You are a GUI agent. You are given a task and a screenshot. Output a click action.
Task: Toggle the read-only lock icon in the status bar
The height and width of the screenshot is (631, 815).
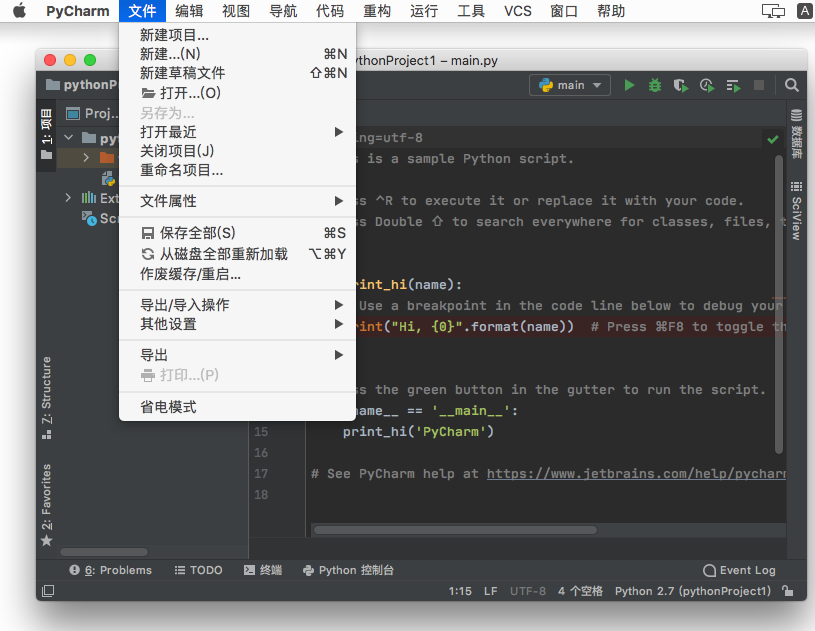(788, 591)
